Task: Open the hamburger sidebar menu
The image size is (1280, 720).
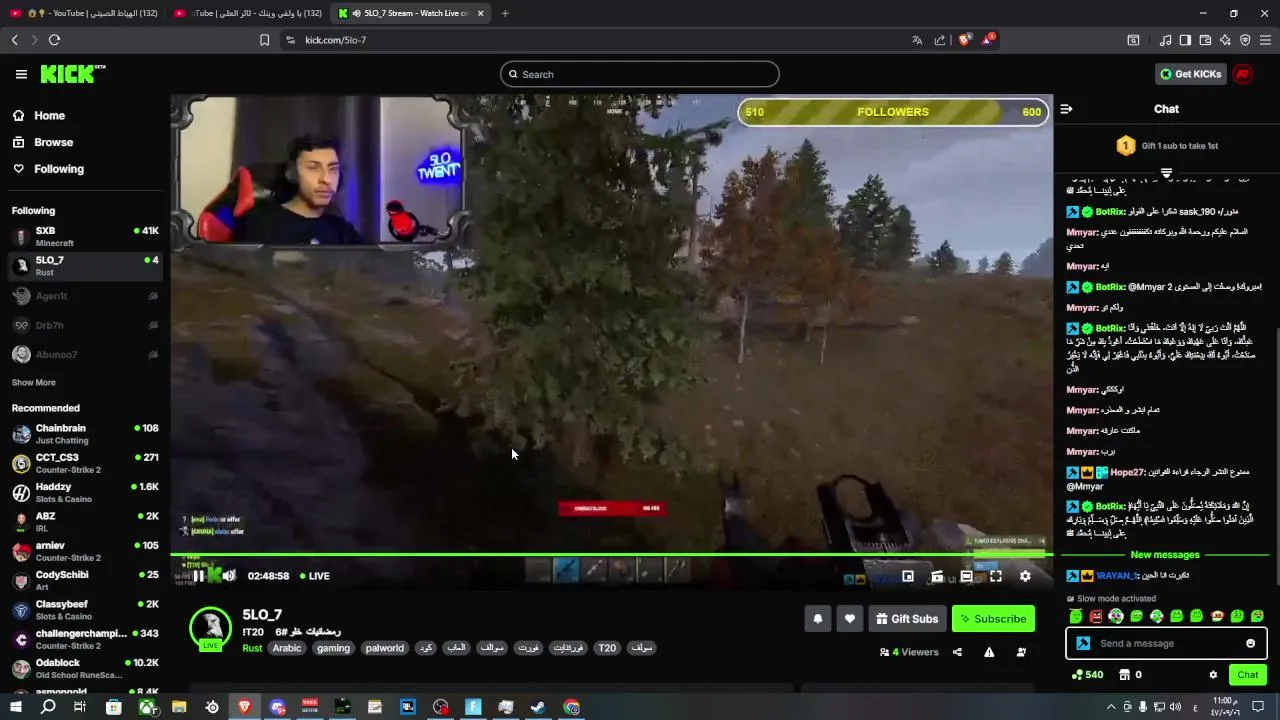Action: 21,74
